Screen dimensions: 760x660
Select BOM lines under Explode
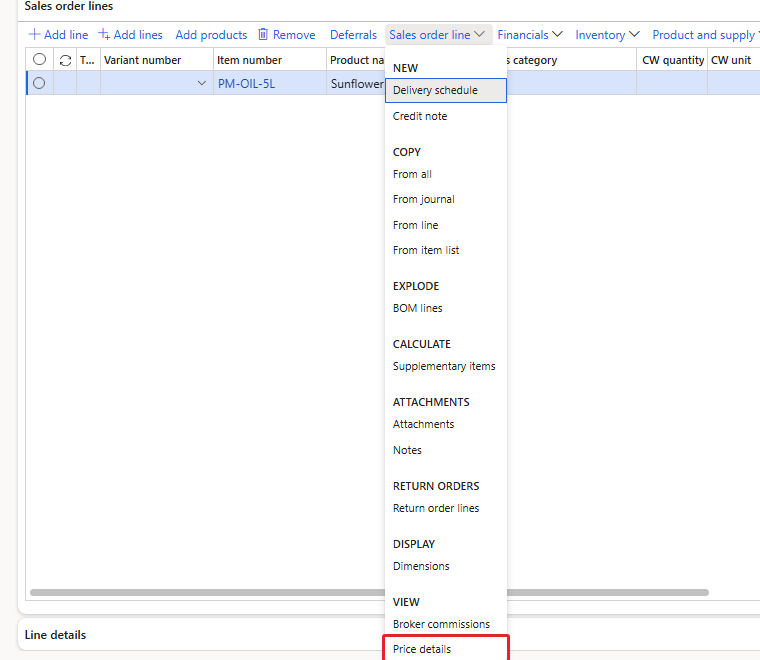tap(417, 308)
